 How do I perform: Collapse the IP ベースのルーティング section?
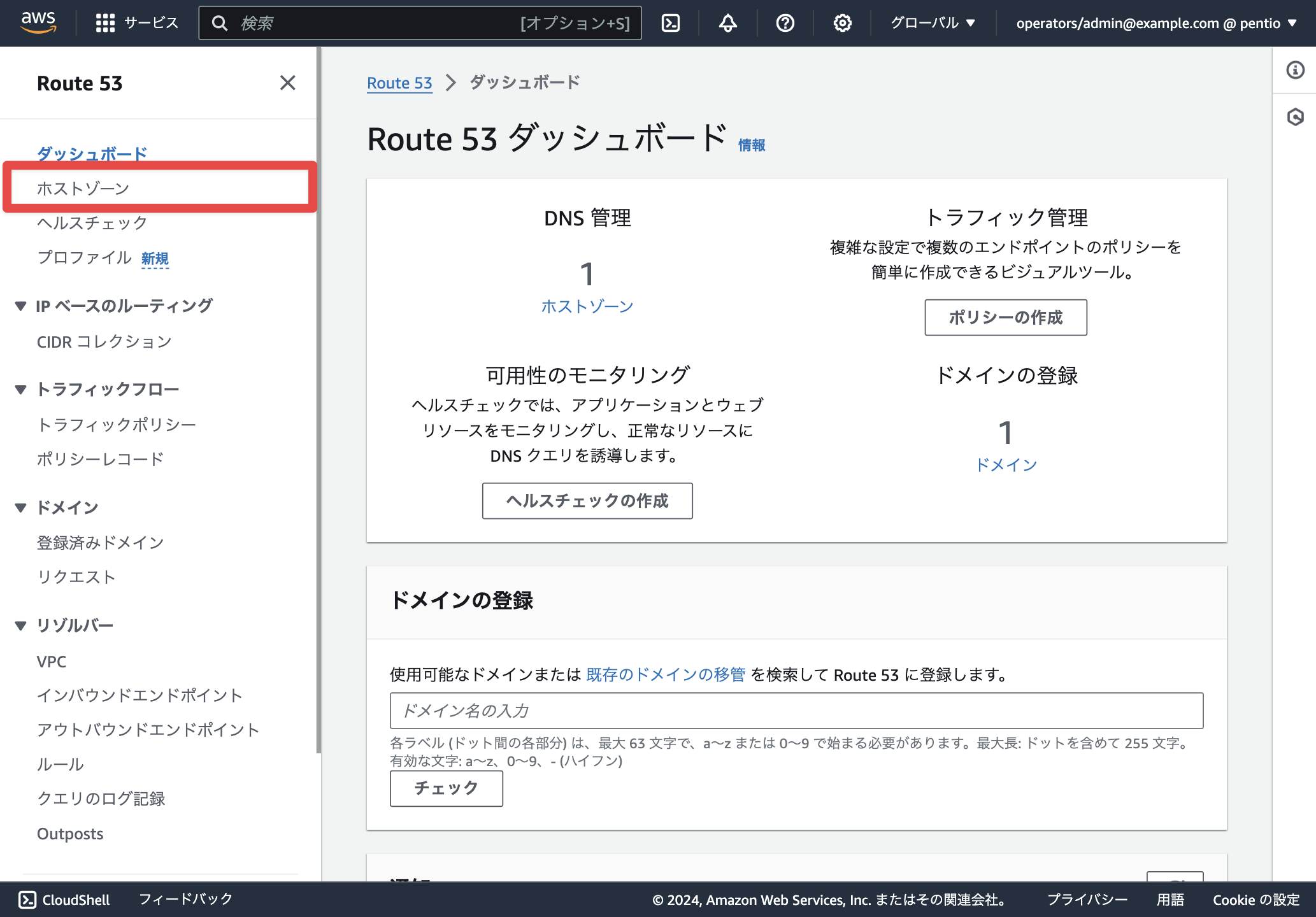[x=21, y=306]
